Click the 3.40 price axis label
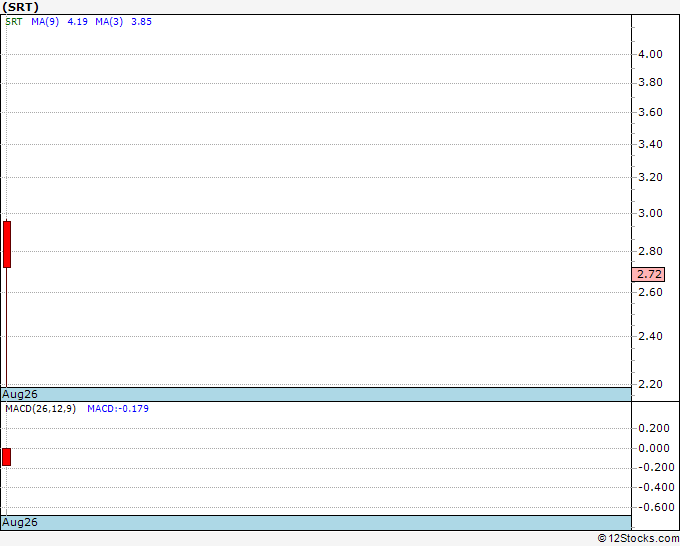 pos(650,144)
